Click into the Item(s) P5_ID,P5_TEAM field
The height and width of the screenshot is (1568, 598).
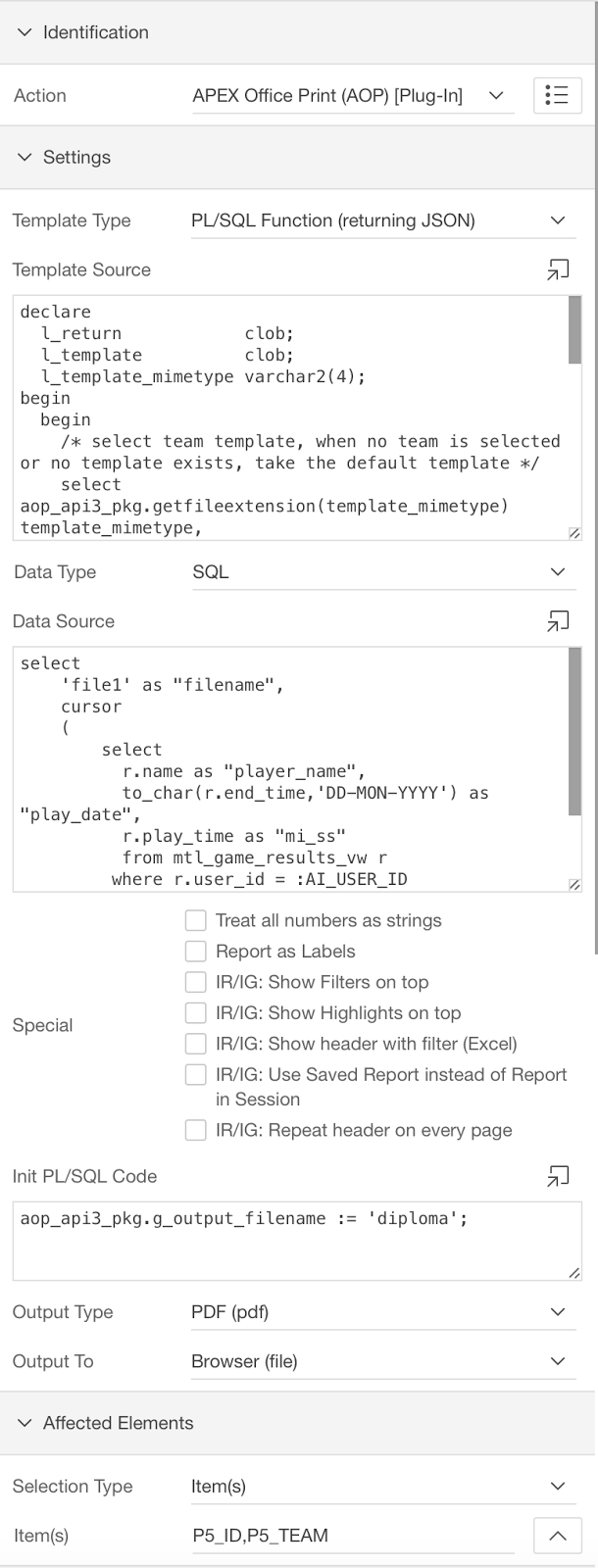[358, 1536]
